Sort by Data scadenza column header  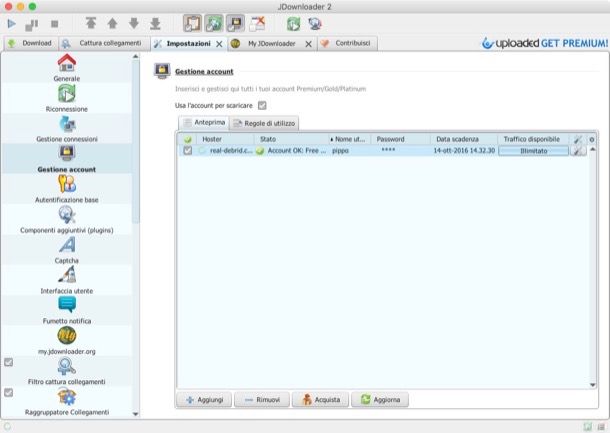click(x=464, y=139)
